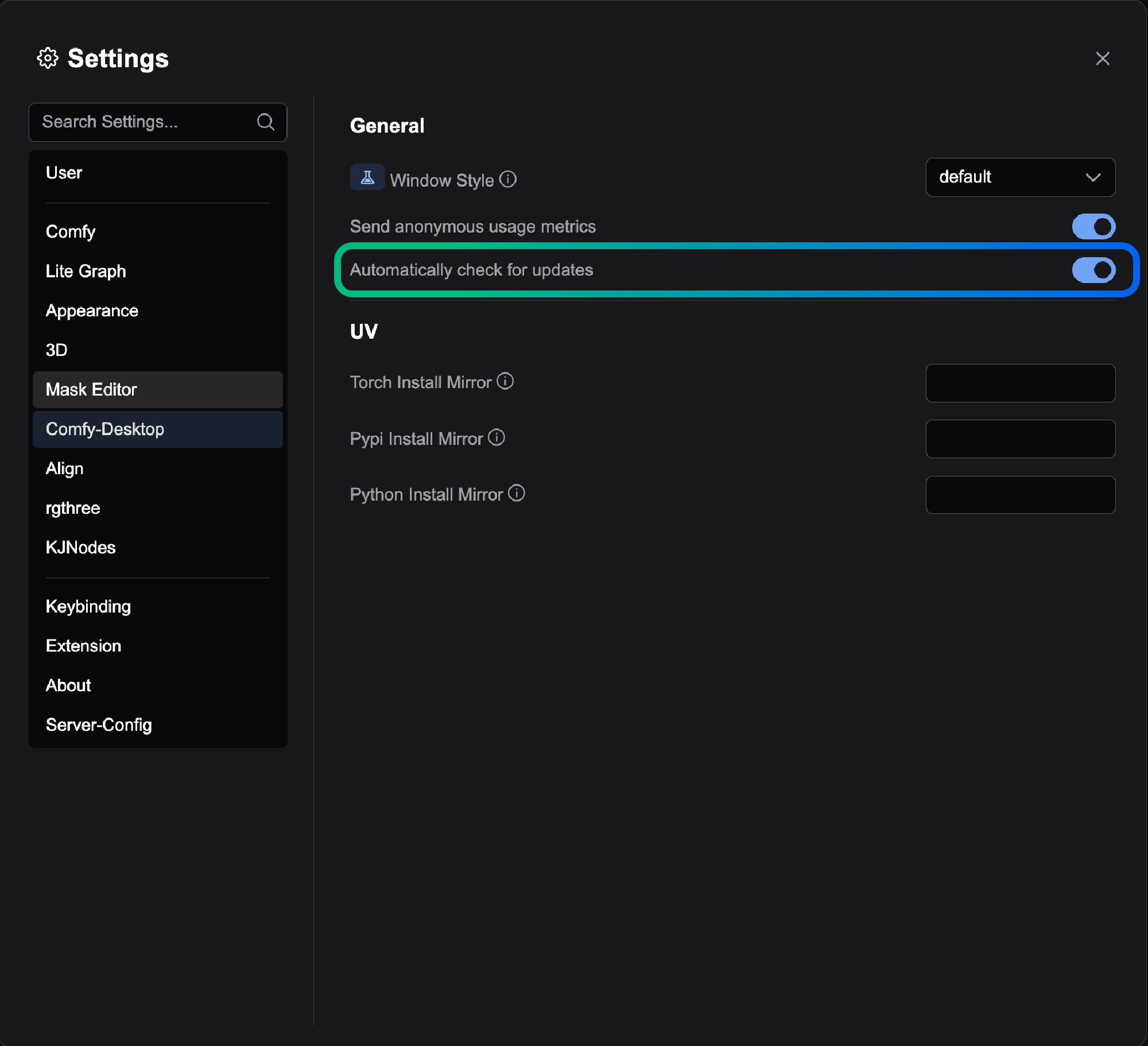
Task: Select the Keybinding settings section
Action: coord(88,606)
